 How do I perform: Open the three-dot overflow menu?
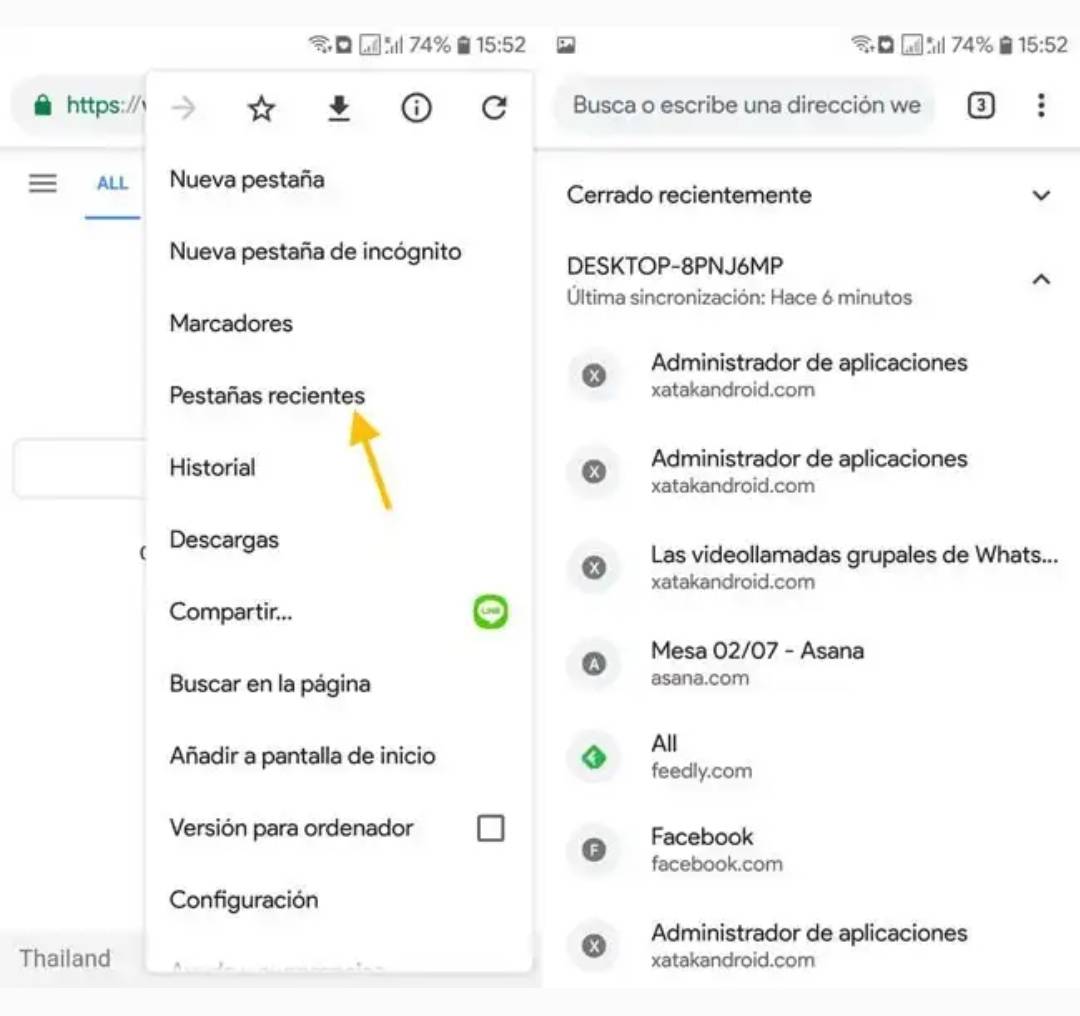pyautogui.click(x=1041, y=105)
